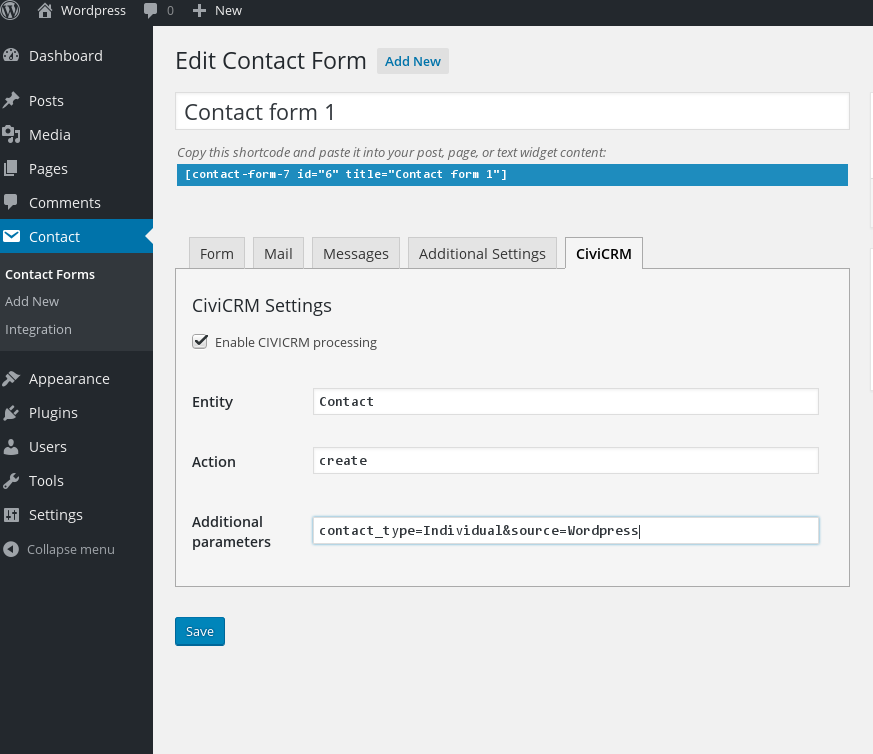873x754 pixels.
Task: Open Integration submenu link
Action: (x=38, y=330)
